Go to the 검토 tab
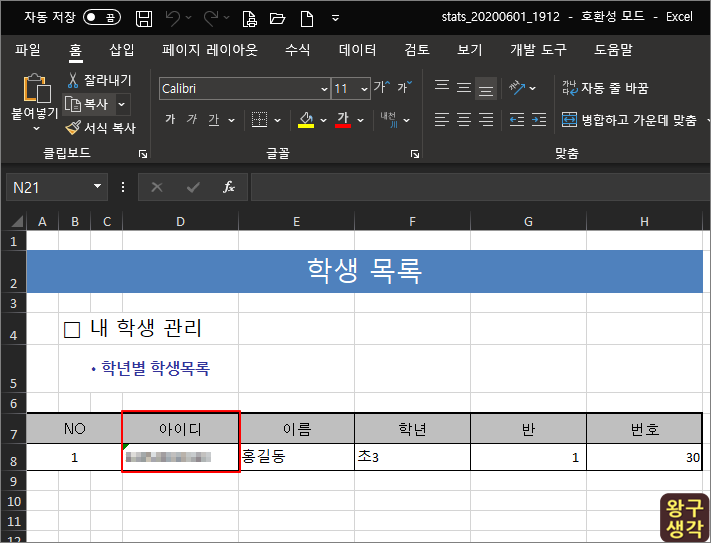The height and width of the screenshot is (543, 711). click(x=417, y=49)
